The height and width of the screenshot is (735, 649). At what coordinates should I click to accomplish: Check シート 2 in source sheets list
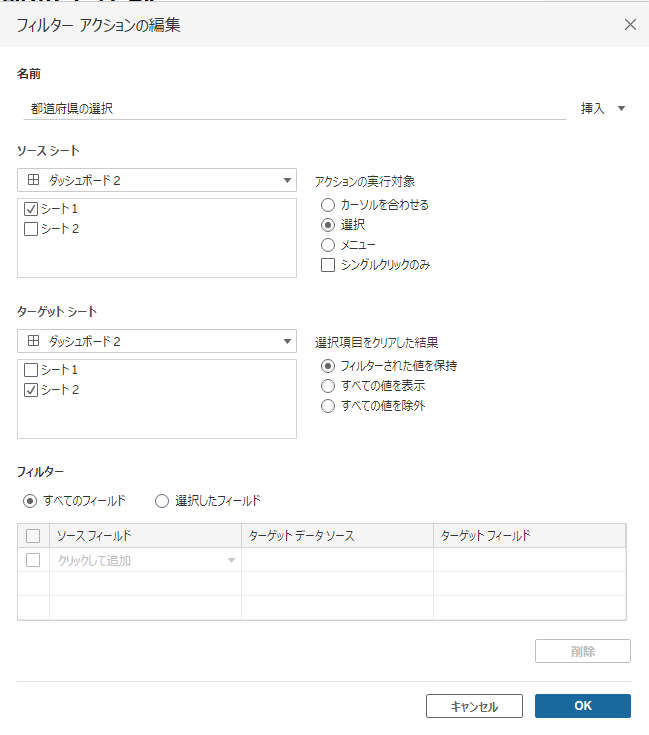coord(31,228)
